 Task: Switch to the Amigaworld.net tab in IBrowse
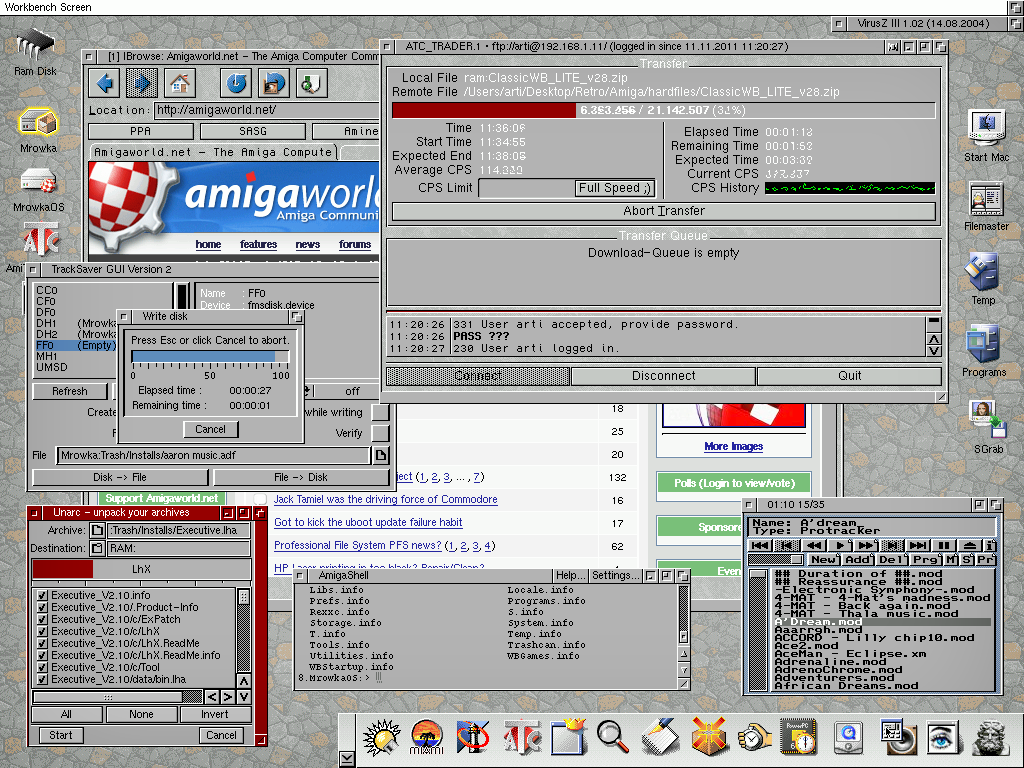[x=213, y=152]
